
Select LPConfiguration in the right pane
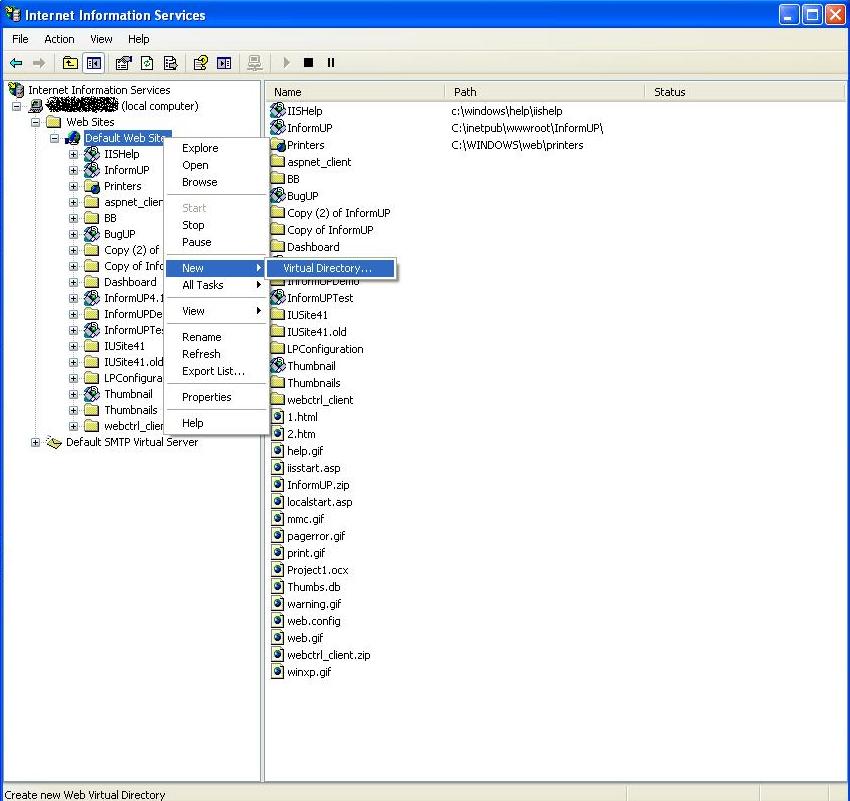(325, 348)
